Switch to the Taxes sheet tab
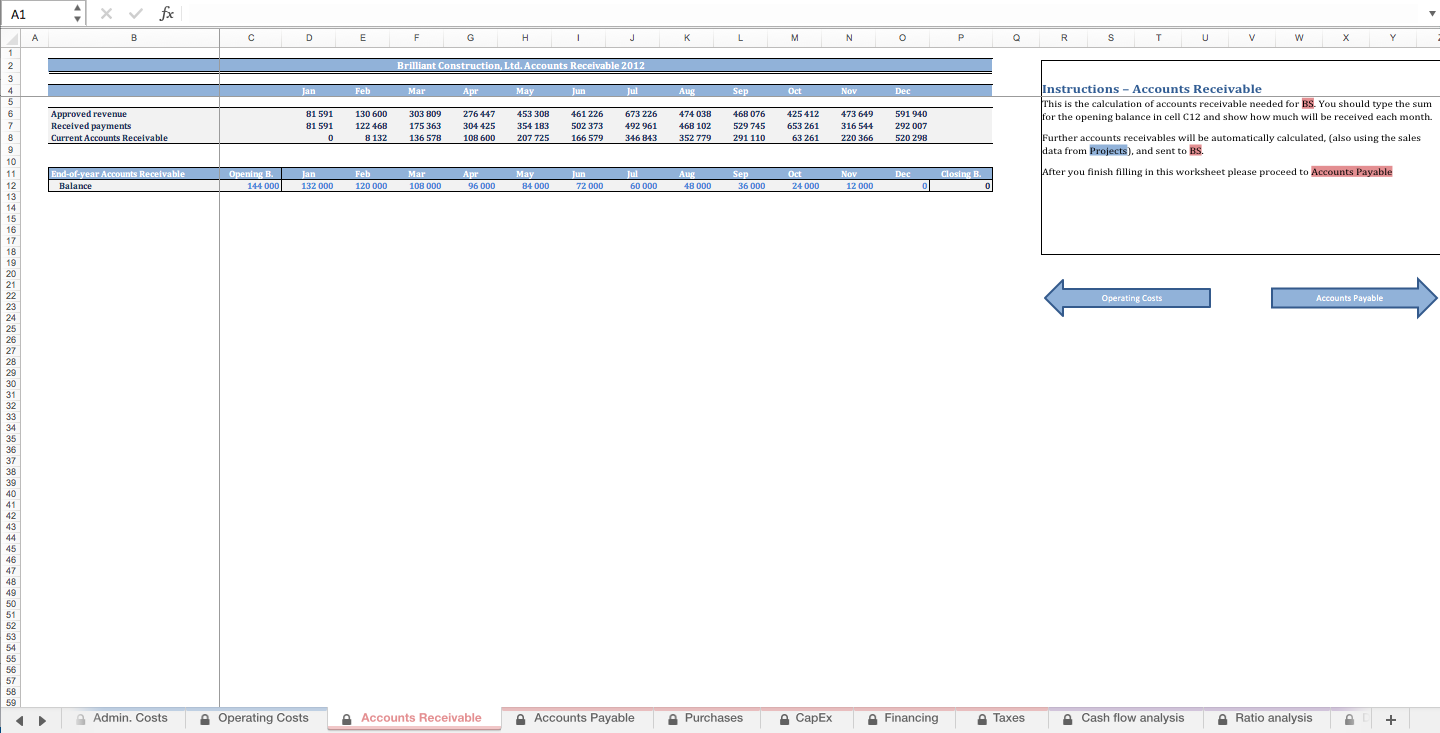Image resolution: width=1440 pixels, height=733 pixels. click(999, 718)
